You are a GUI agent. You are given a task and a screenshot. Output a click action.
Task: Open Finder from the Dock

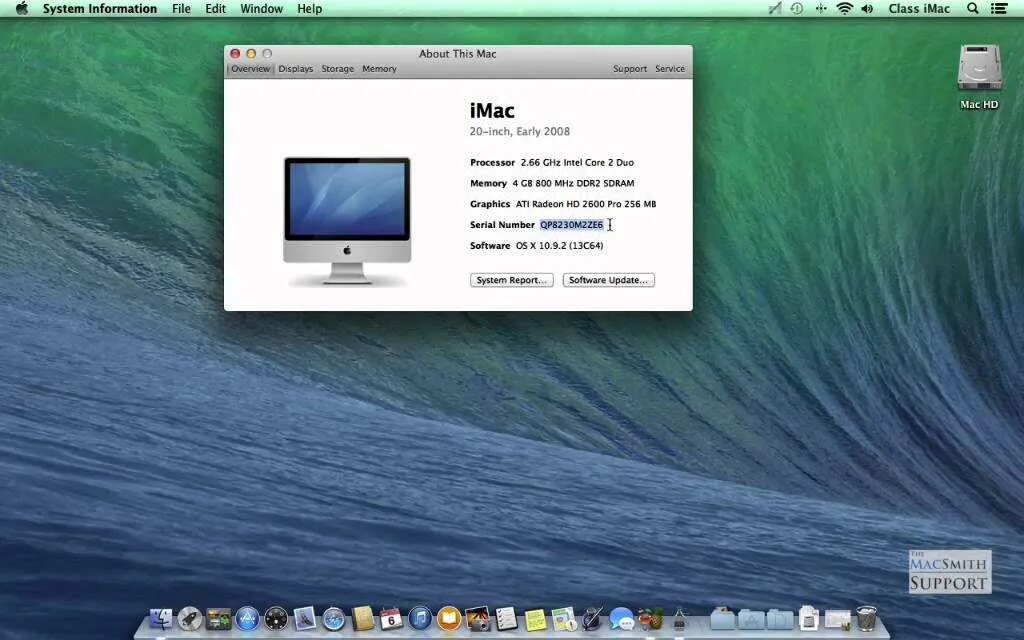pos(161,618)
